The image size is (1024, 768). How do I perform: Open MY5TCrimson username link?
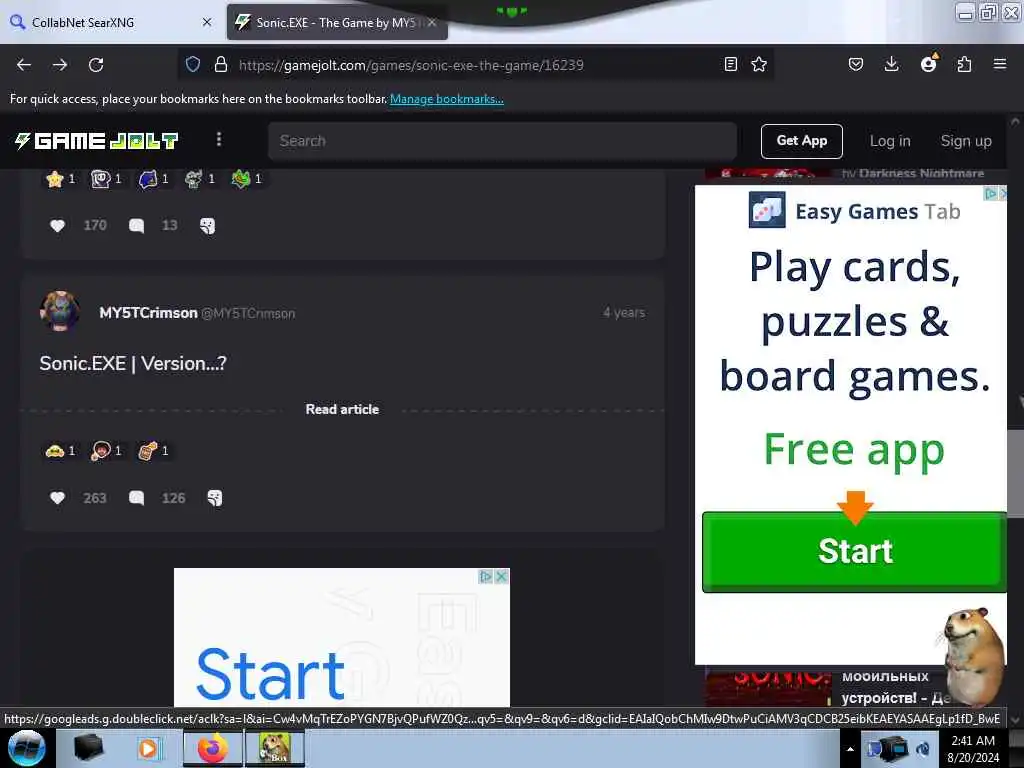[148, 313]
